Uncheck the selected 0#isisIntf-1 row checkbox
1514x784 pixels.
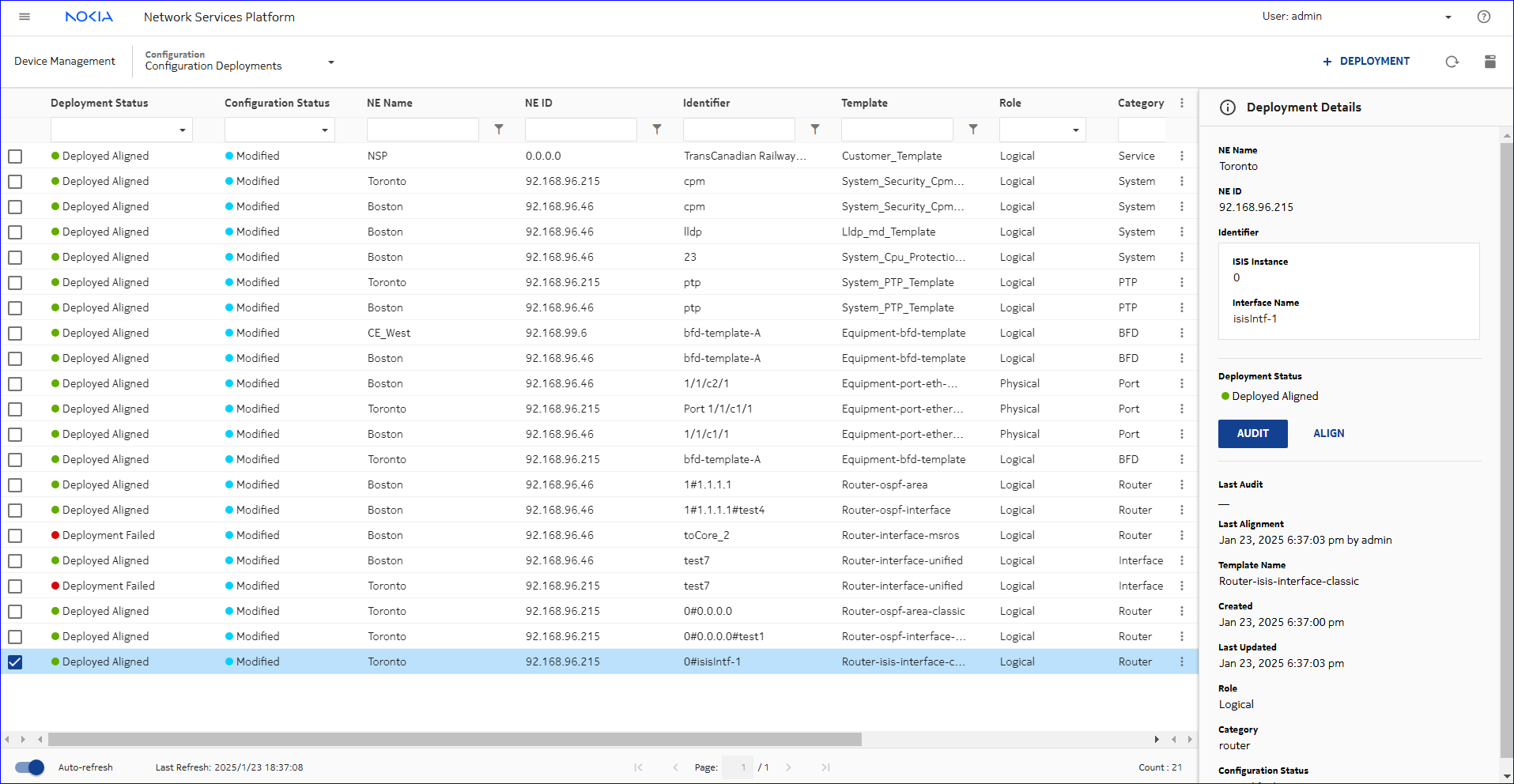pos(15,662)
